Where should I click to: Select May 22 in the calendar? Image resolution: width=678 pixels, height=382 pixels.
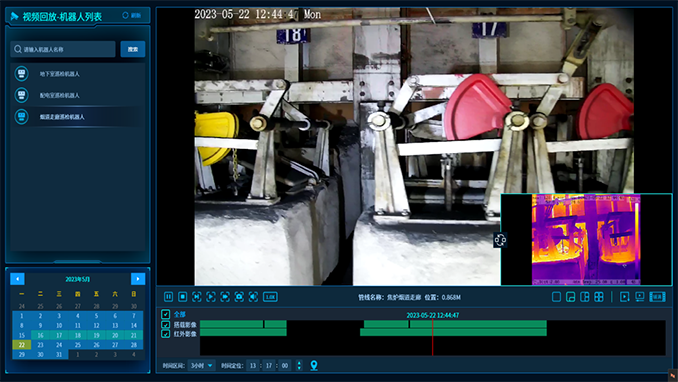(x=22, y=345)
